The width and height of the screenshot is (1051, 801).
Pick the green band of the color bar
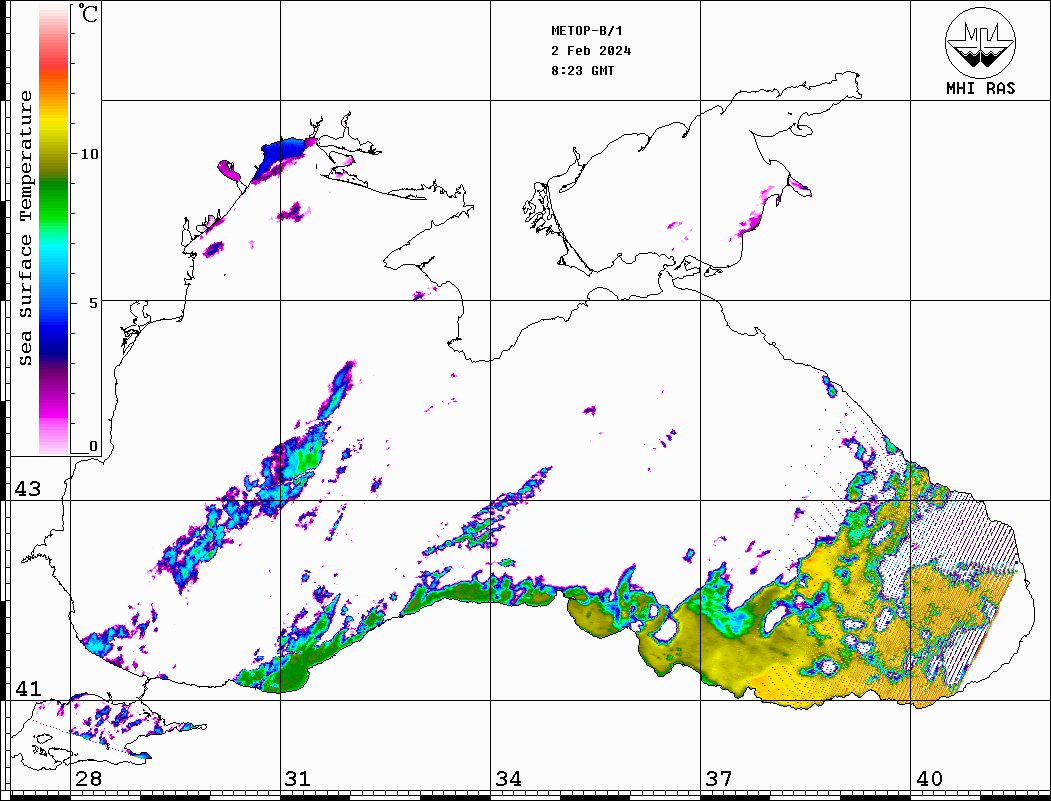[x=54, y=201]
